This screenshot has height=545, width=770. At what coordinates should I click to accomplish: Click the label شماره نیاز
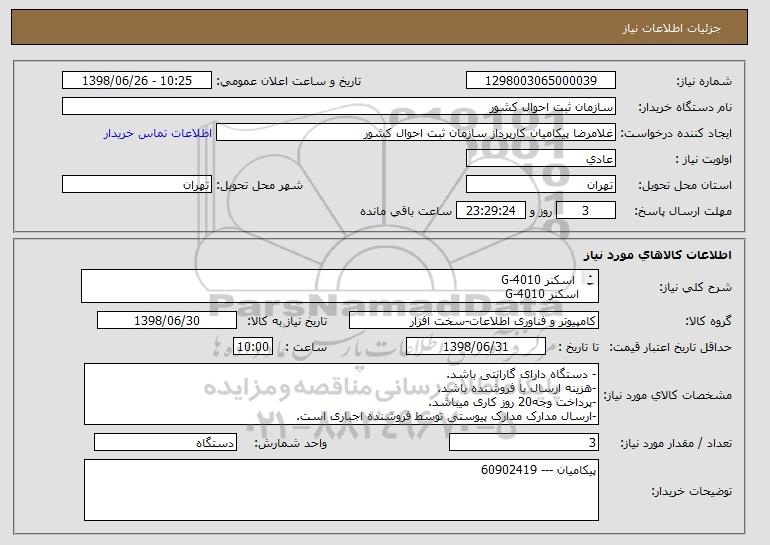click(704, 81)
